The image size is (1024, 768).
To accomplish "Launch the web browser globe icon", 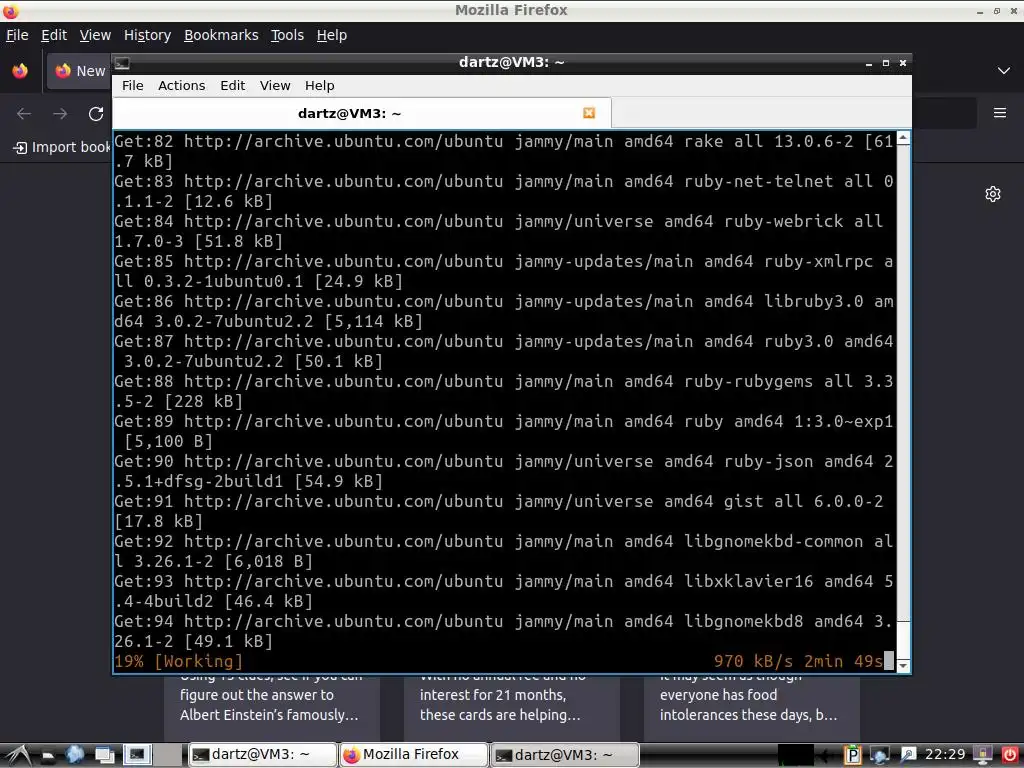I will (74, 755).
